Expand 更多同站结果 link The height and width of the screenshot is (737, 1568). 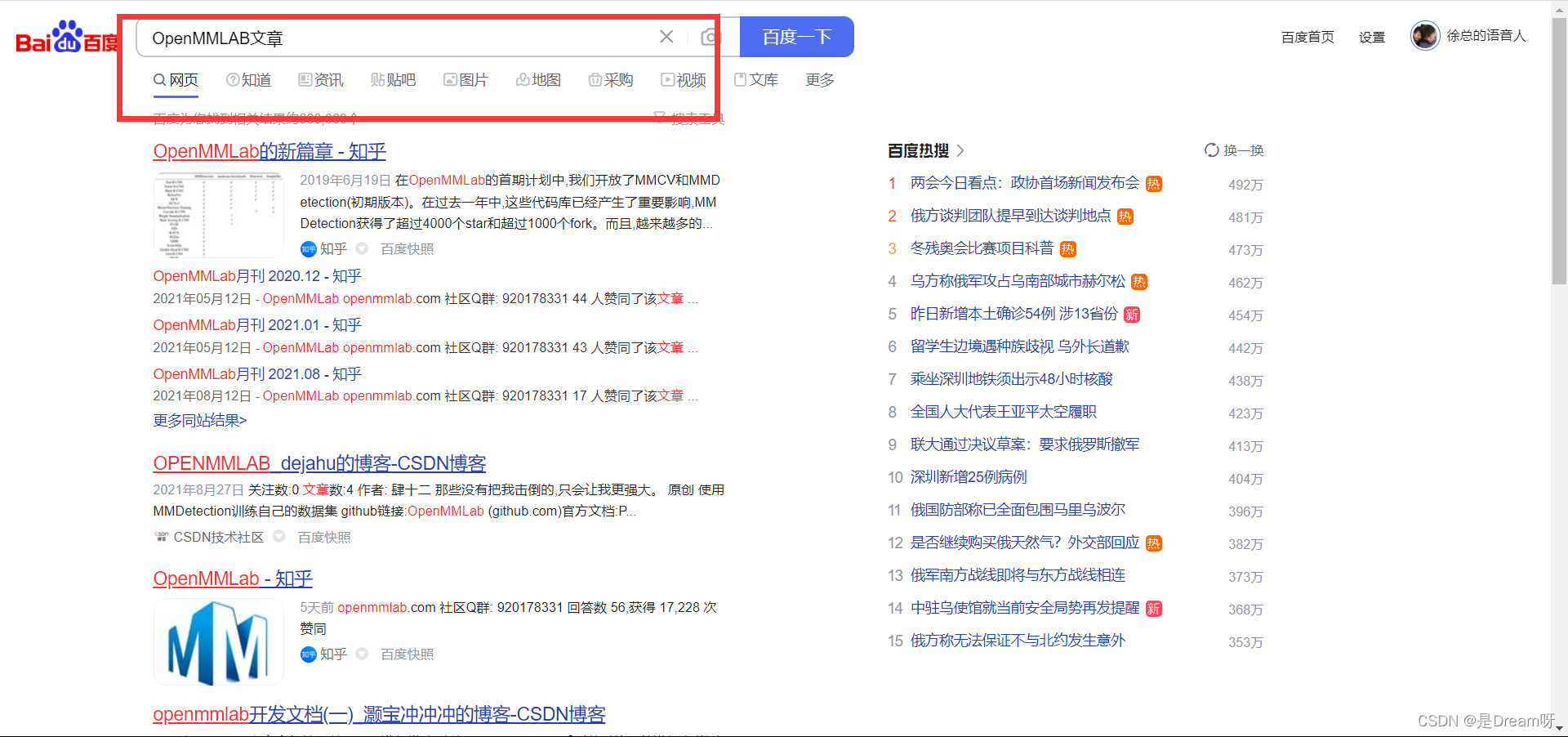point(200,421)
